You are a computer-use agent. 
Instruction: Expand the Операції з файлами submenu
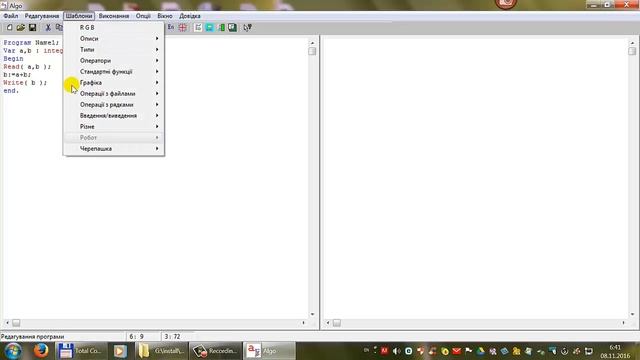click(114, 93)
